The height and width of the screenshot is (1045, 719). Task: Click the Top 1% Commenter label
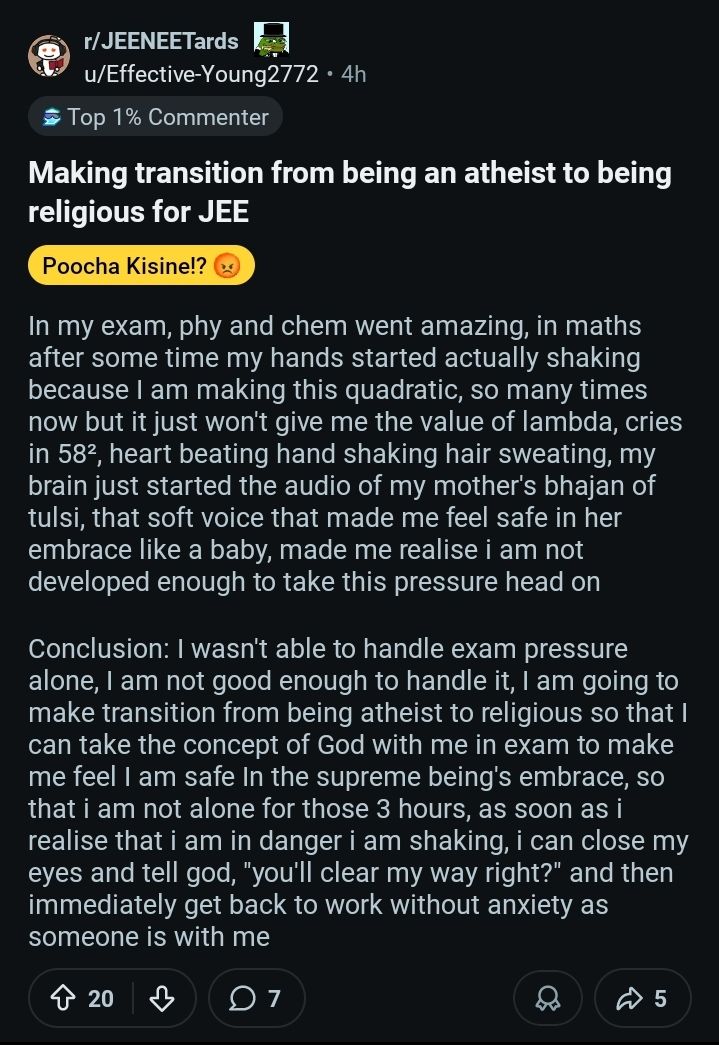coord(168,118)
